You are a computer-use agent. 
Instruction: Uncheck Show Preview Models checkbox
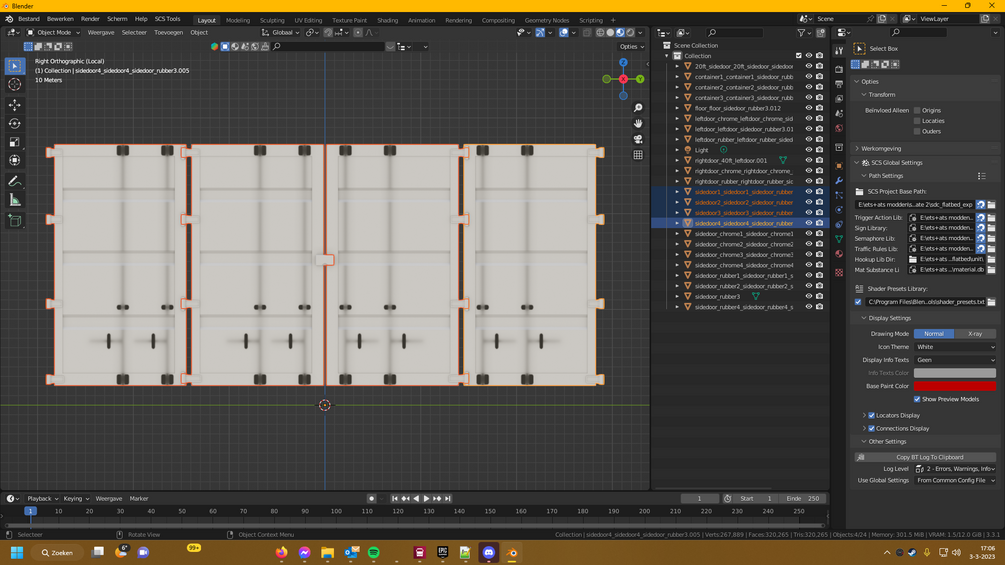[917, 399]
